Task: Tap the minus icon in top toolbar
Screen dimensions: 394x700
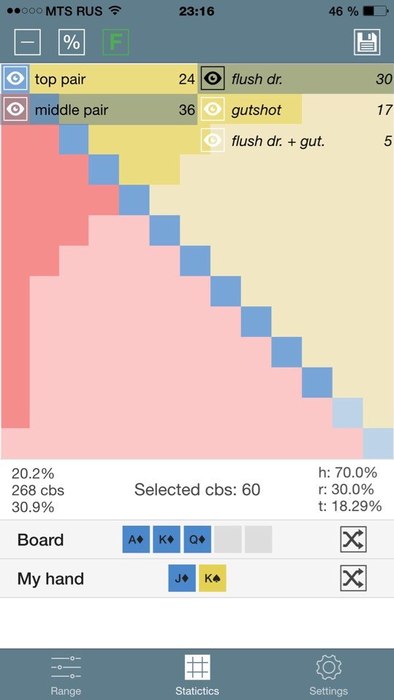Action: click(27, 42)
